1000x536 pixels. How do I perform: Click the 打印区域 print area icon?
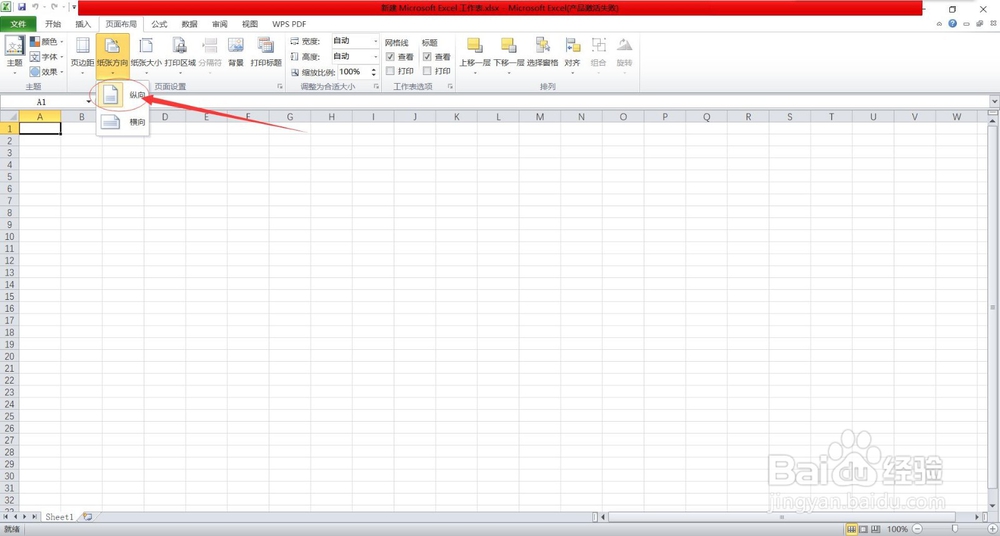[180, 45]
